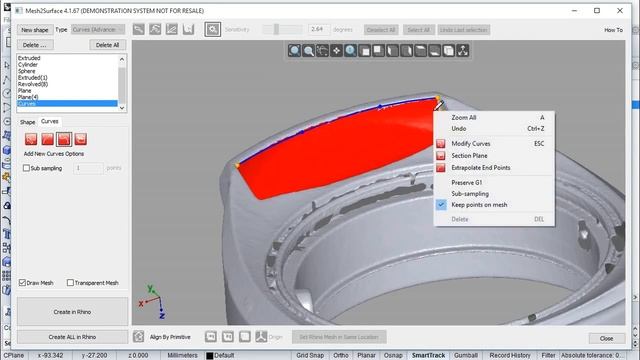Select Revolved(8) in the shape list
Image resolution: width=640 pixels, height=360 pixels.
(x=68, y=84)
